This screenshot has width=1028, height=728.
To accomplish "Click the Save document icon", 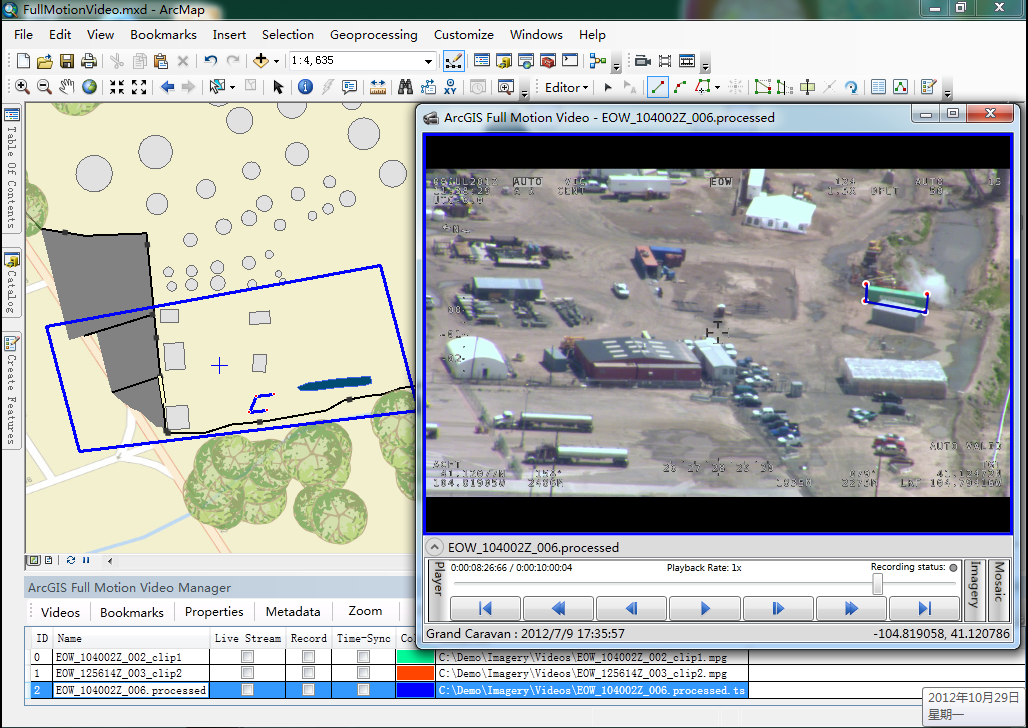I will point(68,61).
